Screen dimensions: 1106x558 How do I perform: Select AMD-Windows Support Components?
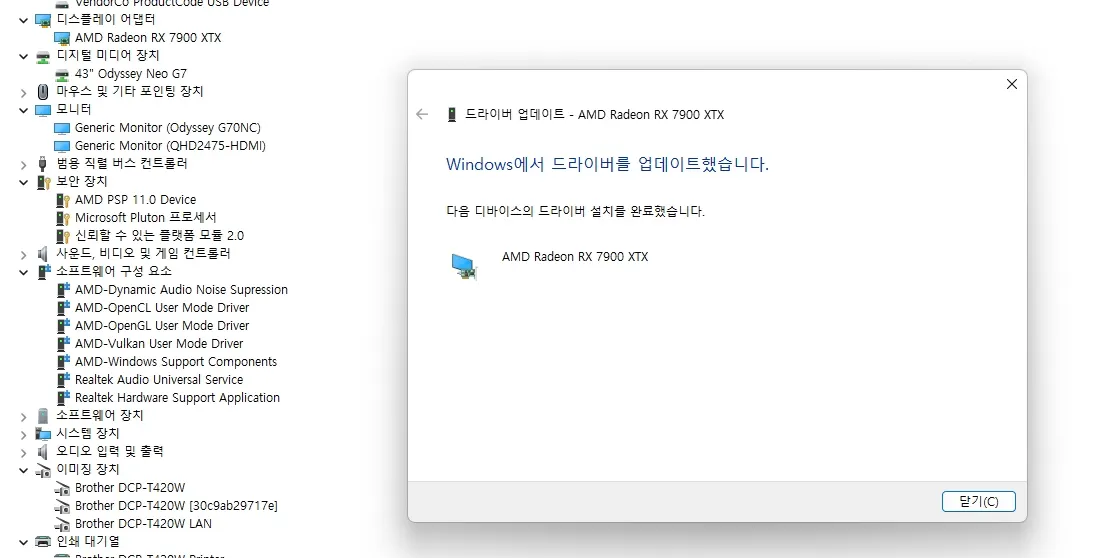tap(176, 362)
